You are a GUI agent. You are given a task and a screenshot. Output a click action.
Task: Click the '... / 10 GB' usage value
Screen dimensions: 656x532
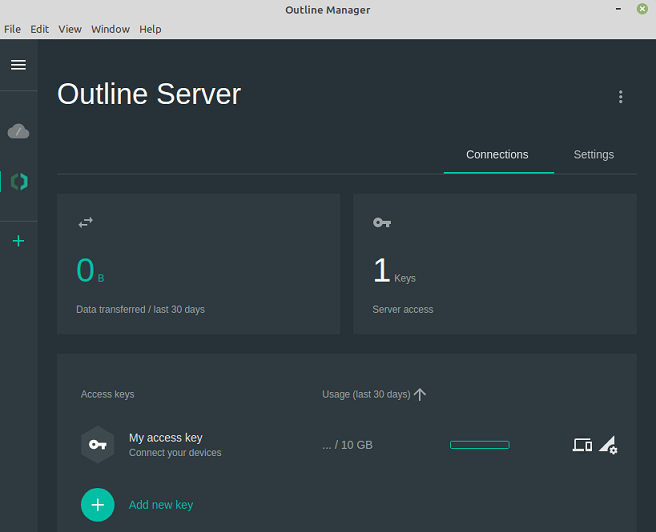pyautogui.click(x=347, y=445)
